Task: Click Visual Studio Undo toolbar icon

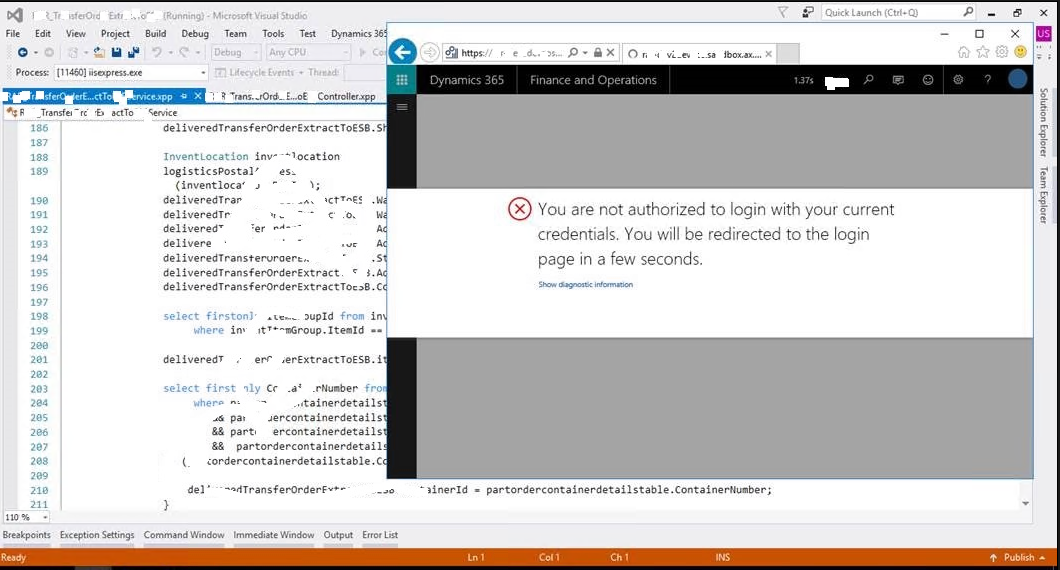Action: (157, 52)
